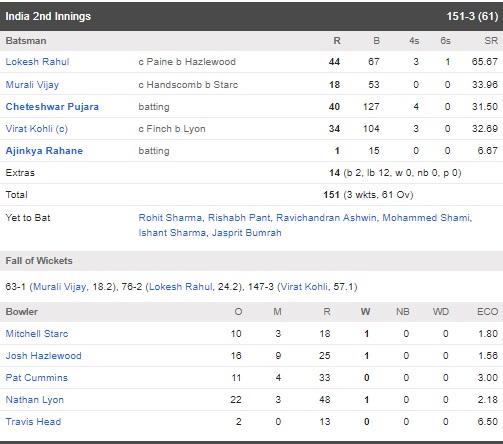
Task: Open Mohammed Shami in Yet to Bat
Action: click(x=426, y=218)
